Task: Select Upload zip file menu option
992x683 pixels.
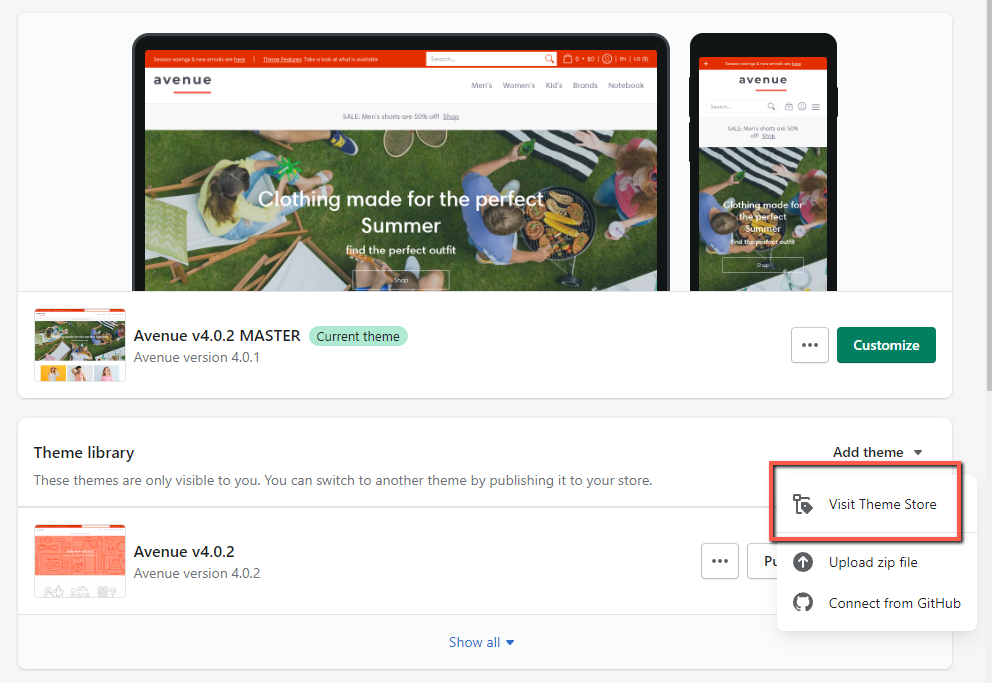Action: pos(873,562)
